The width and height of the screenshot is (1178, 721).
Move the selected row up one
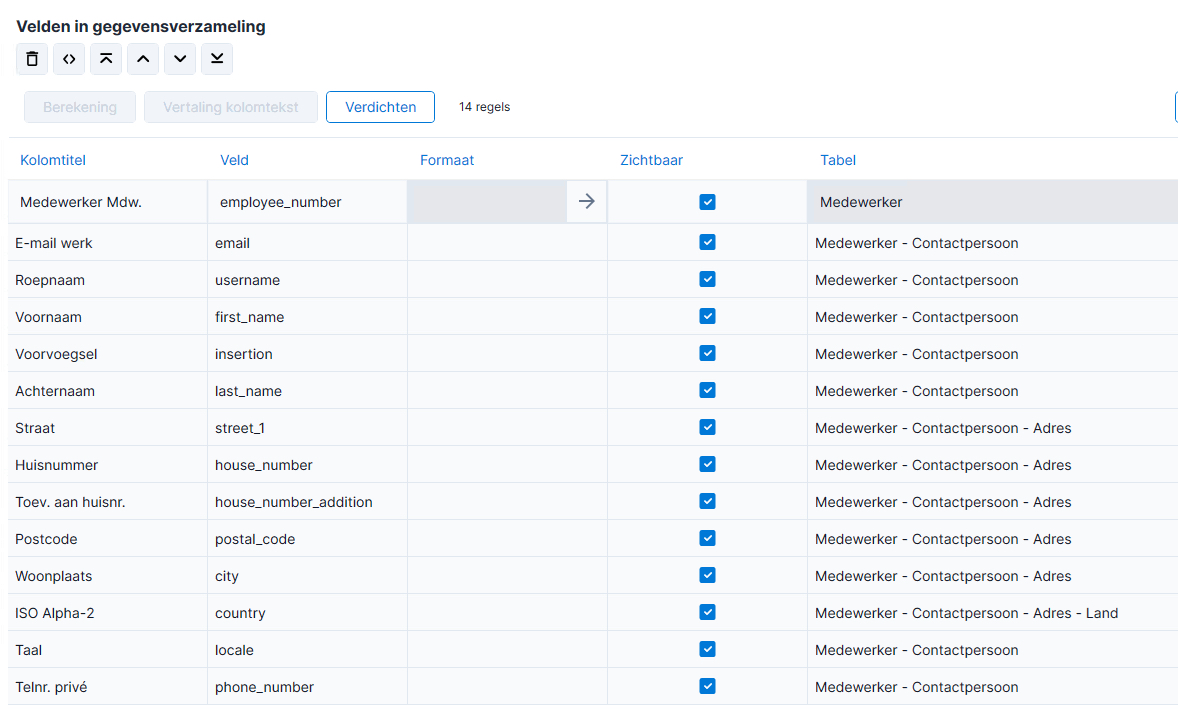click(143, 59)
